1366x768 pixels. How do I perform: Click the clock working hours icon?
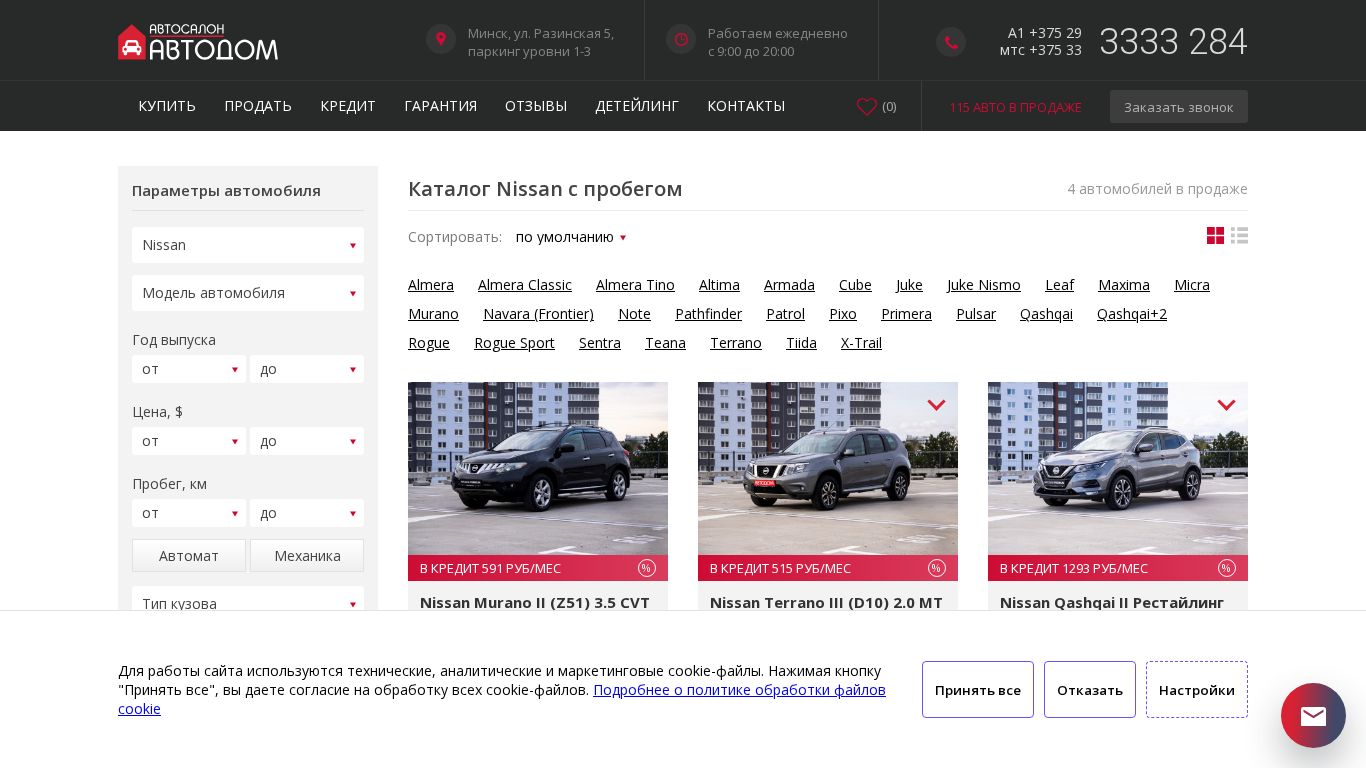681,39
